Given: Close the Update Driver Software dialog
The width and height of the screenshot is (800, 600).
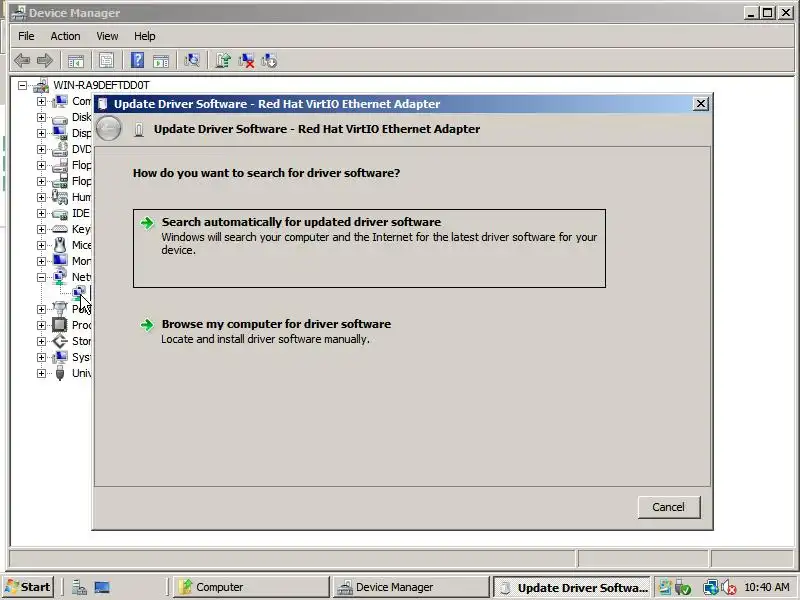Looking at the screenshot, I should (701, 104).
